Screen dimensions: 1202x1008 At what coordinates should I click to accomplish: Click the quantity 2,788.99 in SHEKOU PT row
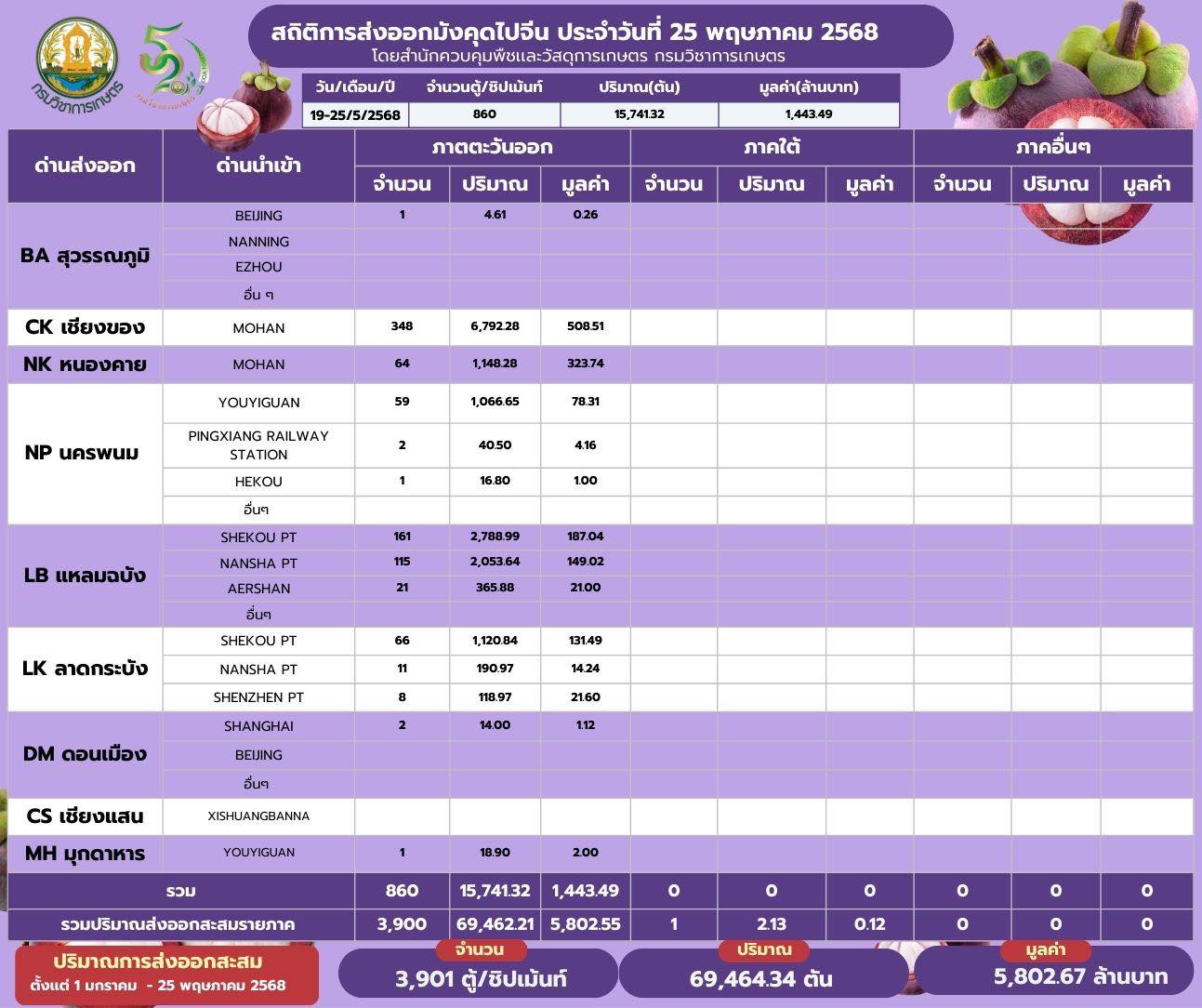(495, 537)
